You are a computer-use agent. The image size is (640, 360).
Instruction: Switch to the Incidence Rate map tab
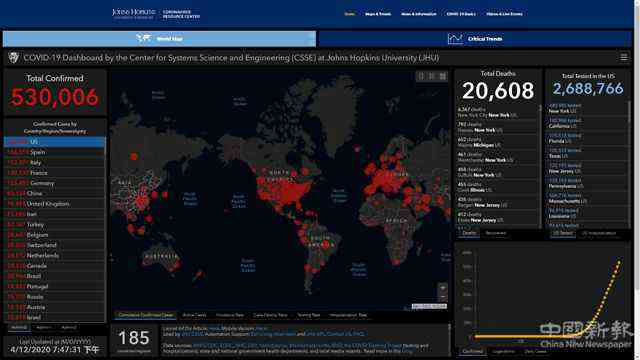tap(230, 315)
